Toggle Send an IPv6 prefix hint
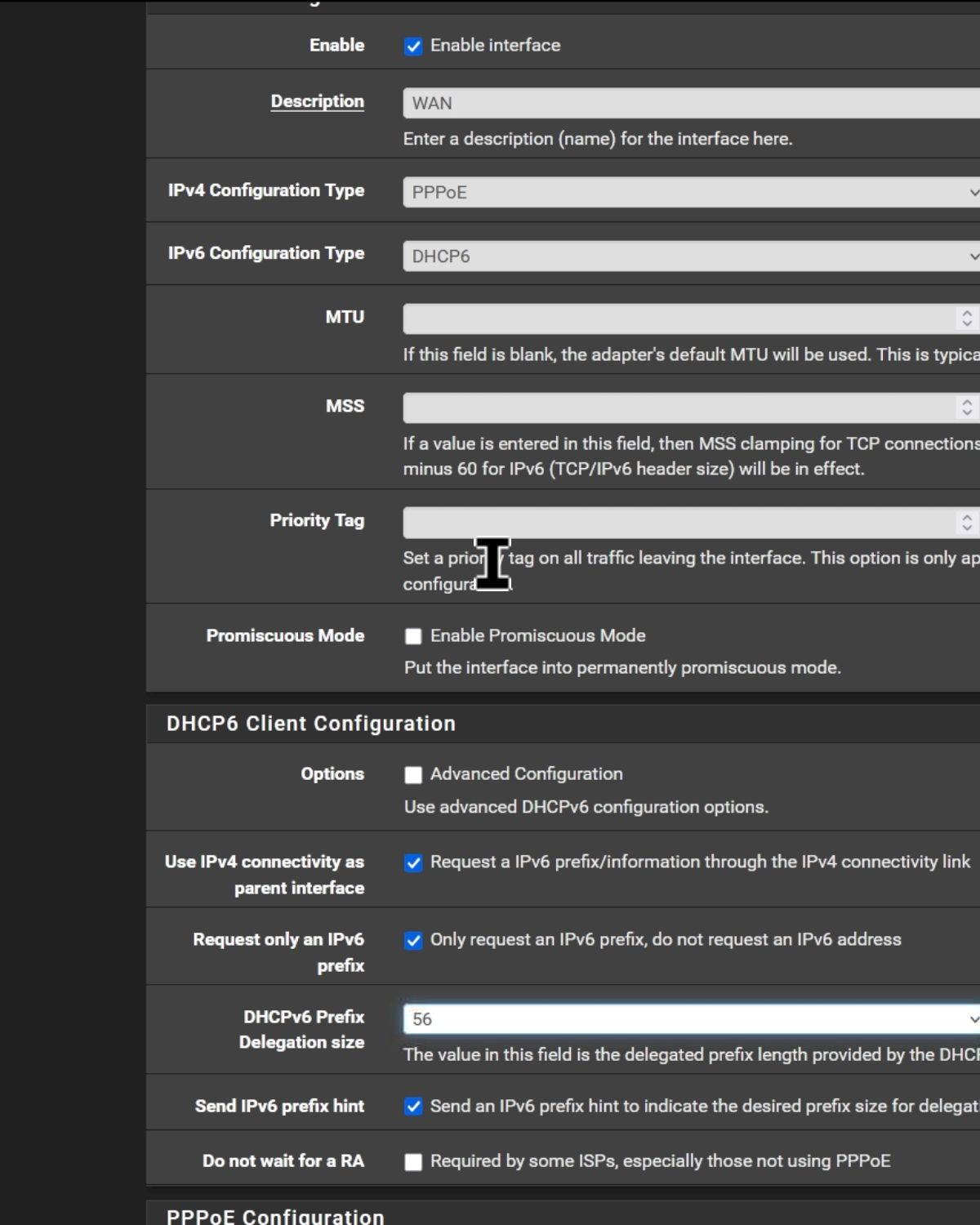The width and height of the screenshot is (980, 1225). pos(413,1107)
